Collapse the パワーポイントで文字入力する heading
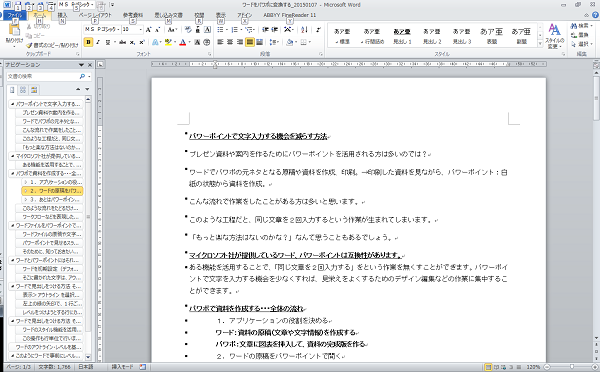The width and height of the screenshot is (600, 372). (x=12, y=104)
